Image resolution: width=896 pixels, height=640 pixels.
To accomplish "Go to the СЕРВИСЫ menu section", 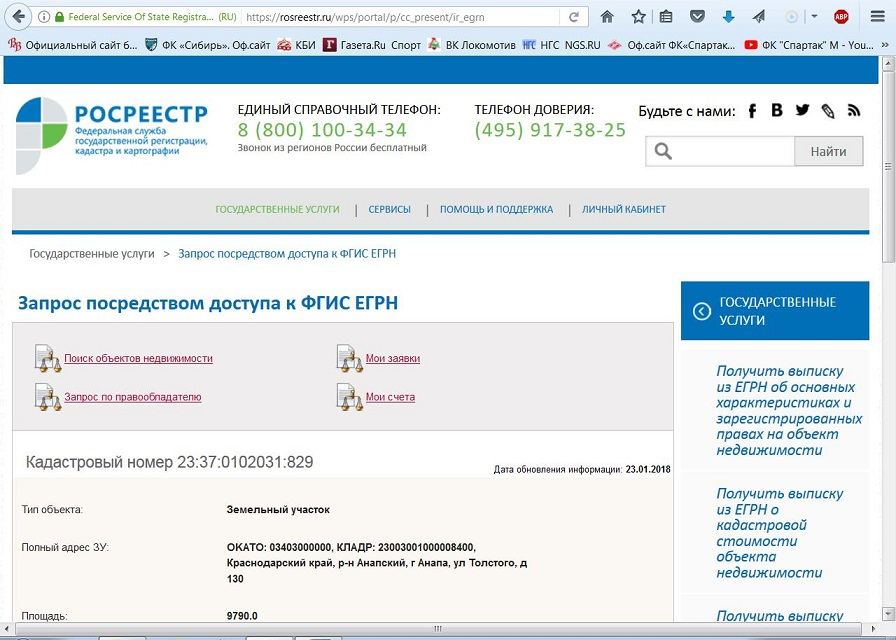I will 389,209.
